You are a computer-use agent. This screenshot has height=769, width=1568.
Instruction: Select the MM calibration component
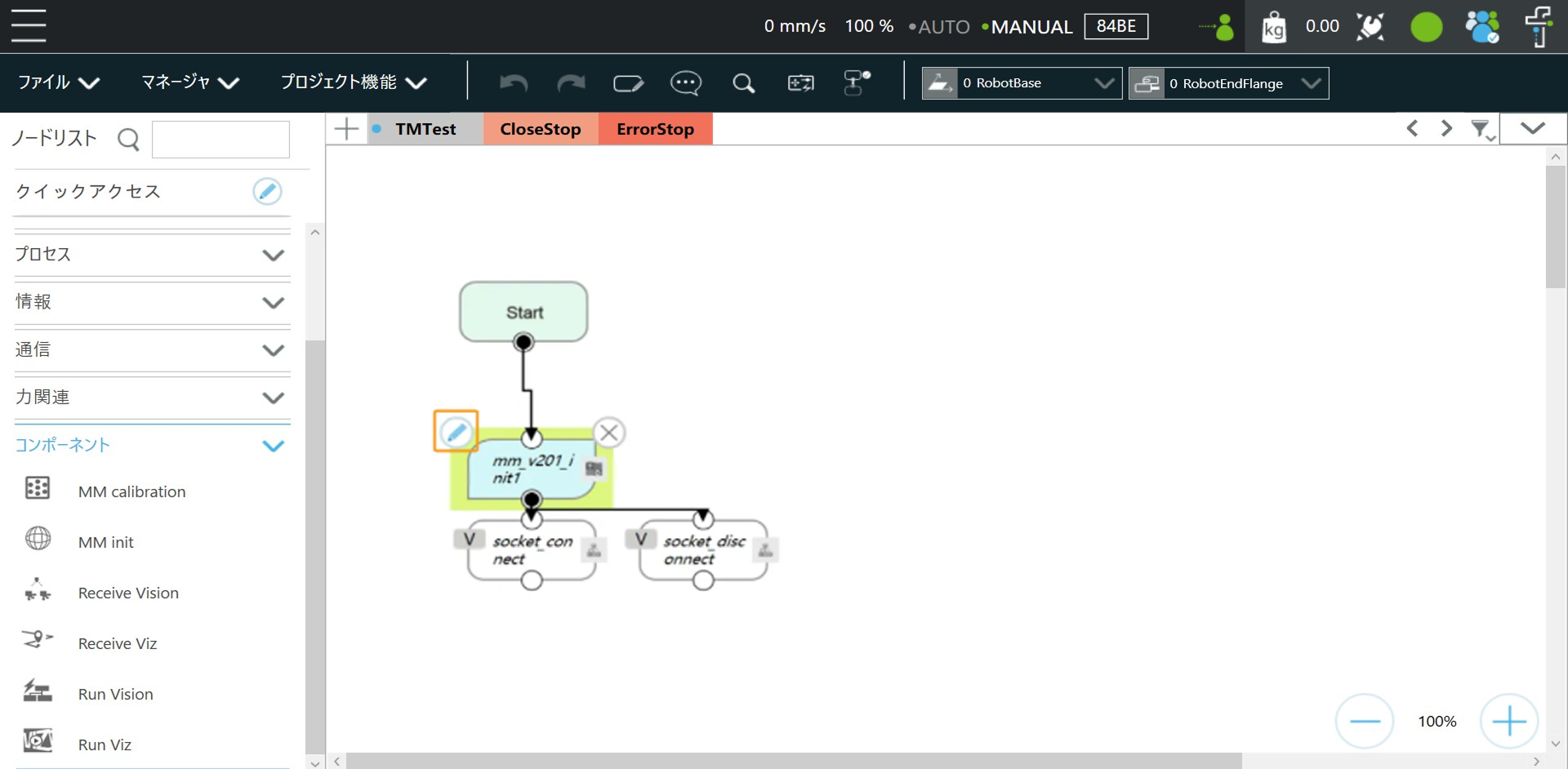(x=131, y=491)
